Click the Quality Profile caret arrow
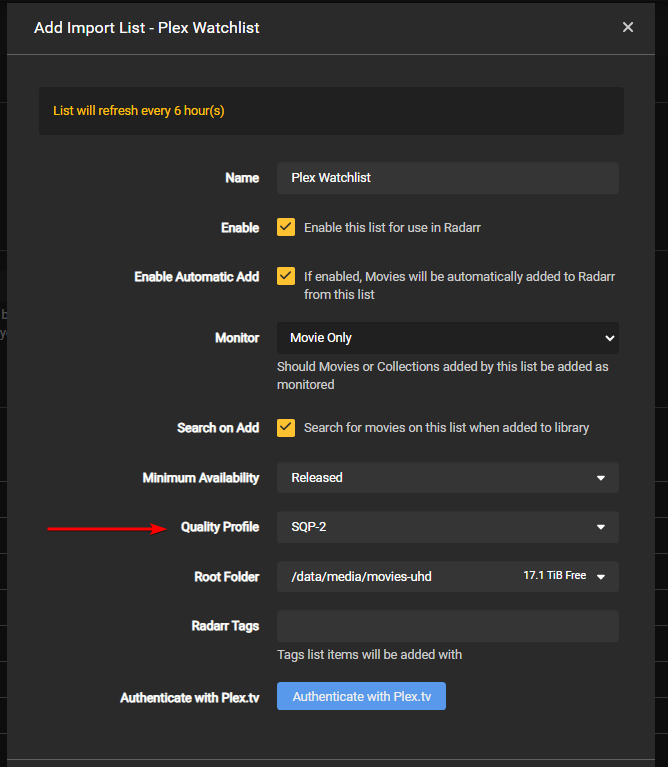This screenshot has width=668, height=767. (601, 527)
